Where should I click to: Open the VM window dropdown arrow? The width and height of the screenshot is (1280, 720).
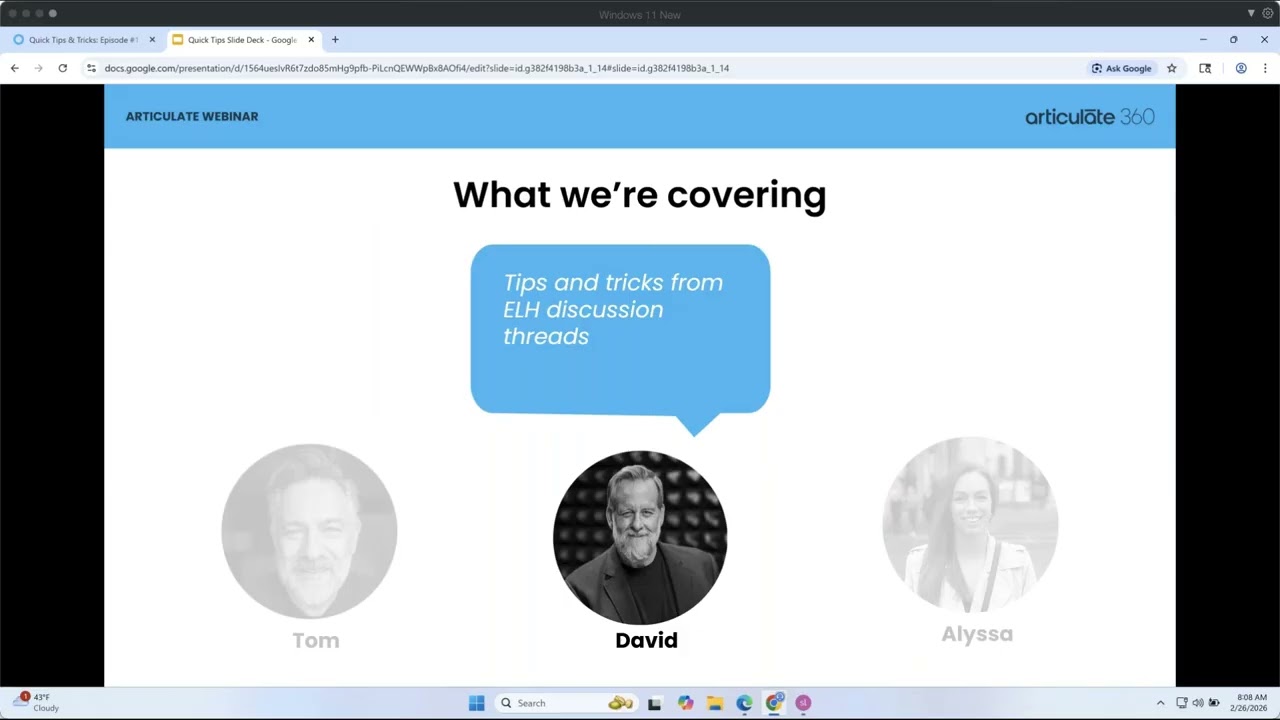coord(1250,14)
